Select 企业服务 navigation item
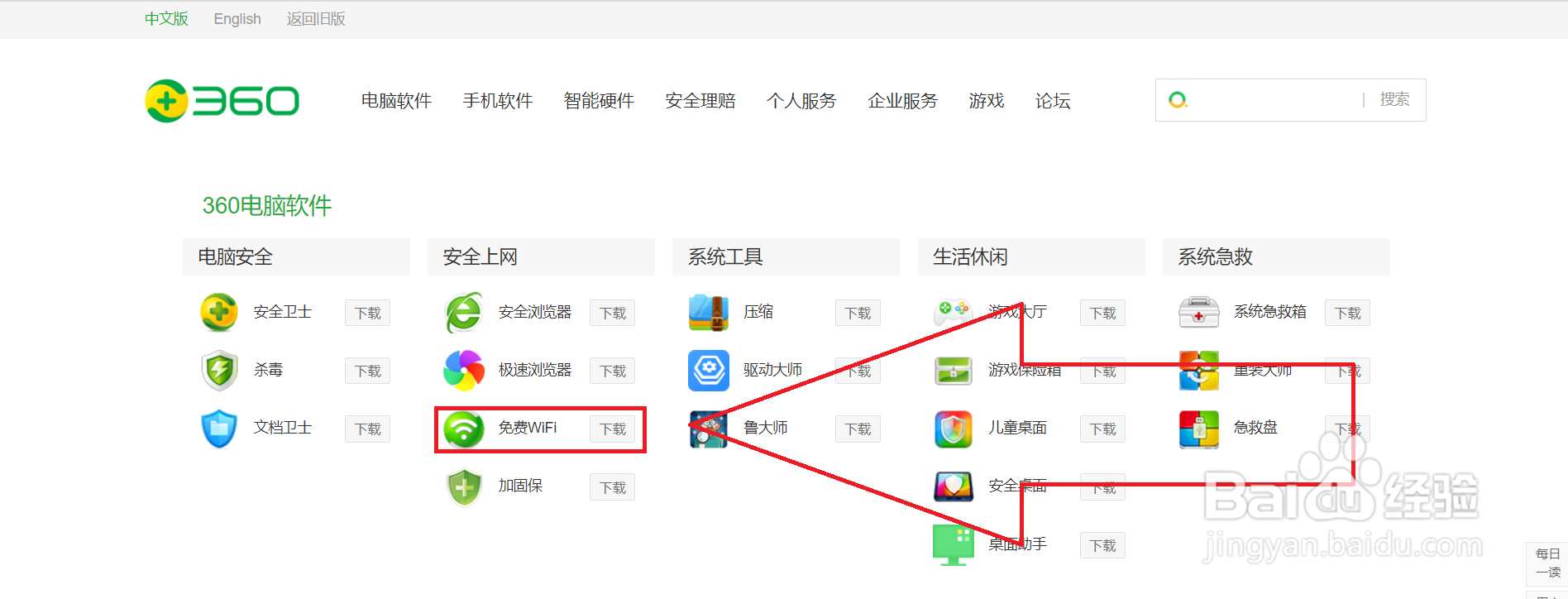The width and height of the screenshot is (1568, 599). pos(903,101)
